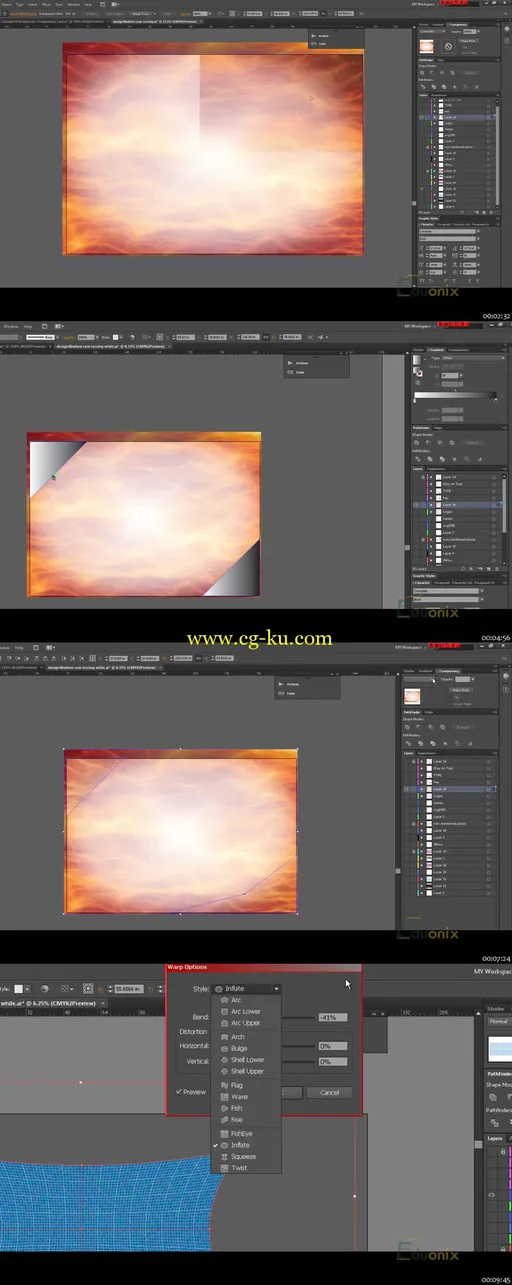The height and width of the screenshot is (1285, 512).
Task: Select the checked Inflate warp entry
Action: (x=246, y=1145)
